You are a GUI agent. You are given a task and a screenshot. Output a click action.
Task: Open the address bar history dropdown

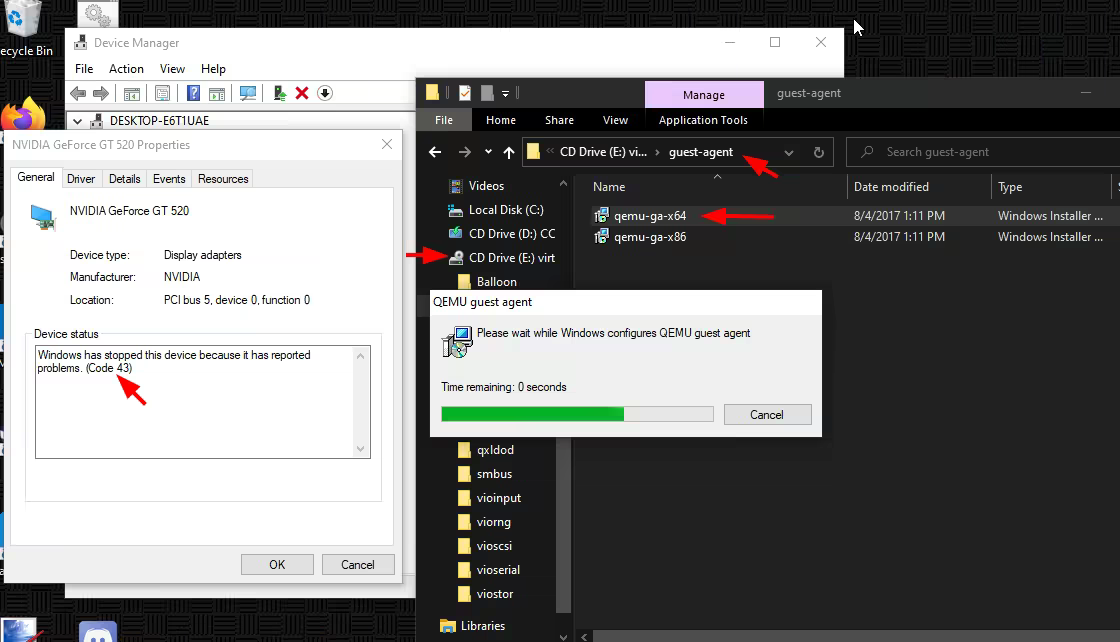789,153
